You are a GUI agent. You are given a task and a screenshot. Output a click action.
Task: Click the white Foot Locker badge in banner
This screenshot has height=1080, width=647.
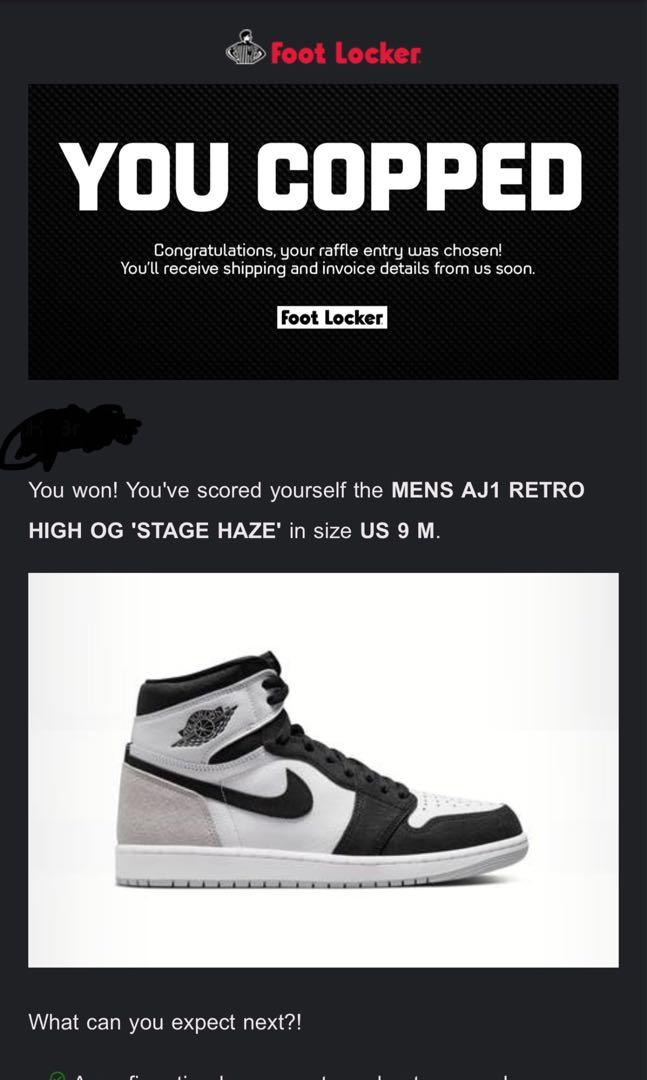click(332, 318)
